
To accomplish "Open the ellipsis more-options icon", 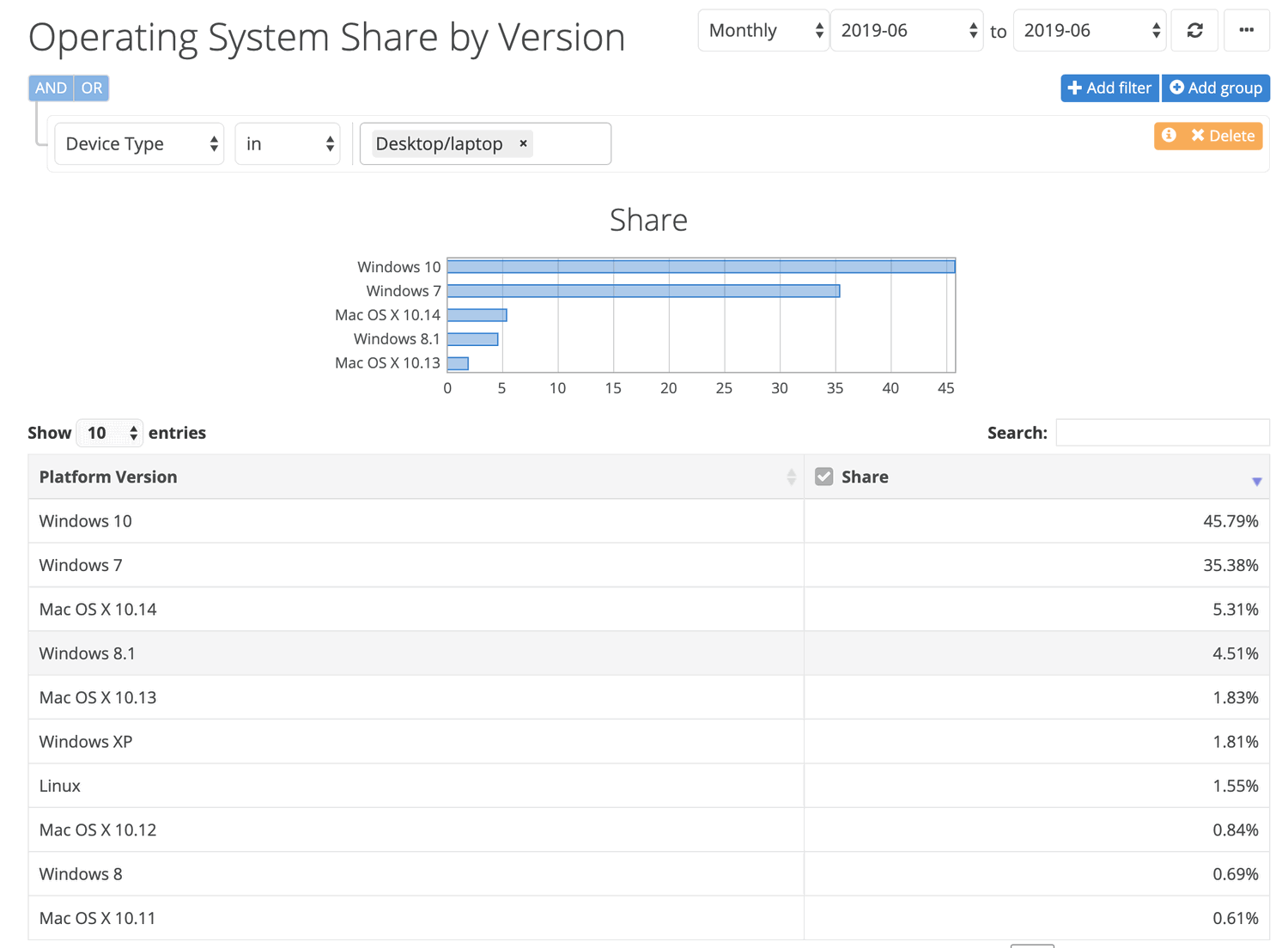I will click(1247, 30).
